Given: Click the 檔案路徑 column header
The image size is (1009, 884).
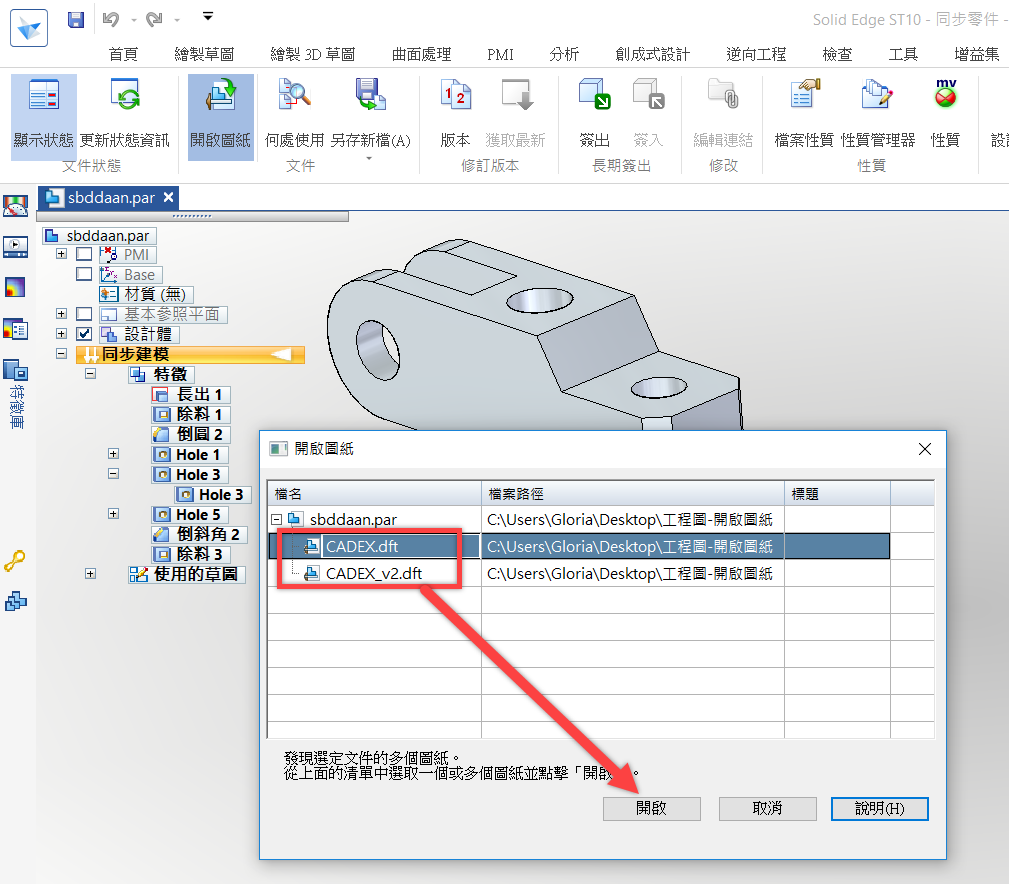Looking at the screenshot, I should (x=633, y=493).
